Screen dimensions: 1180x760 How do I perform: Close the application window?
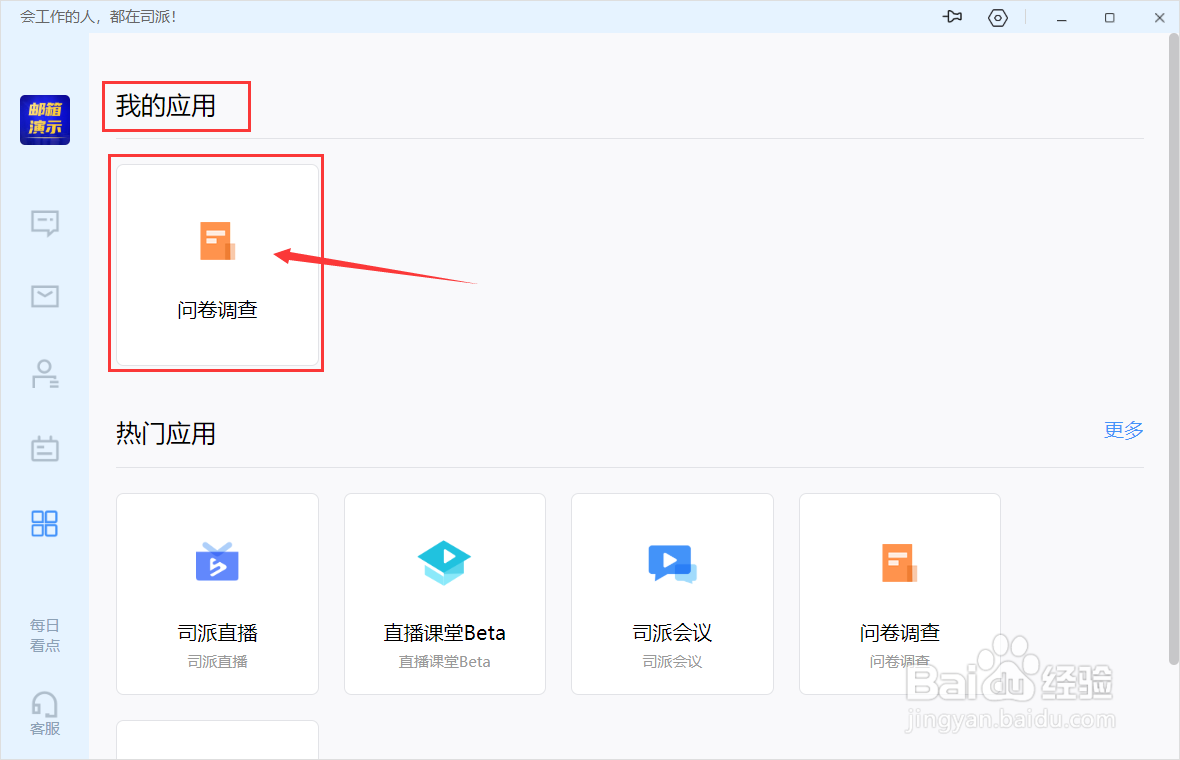tap(1160, 17)
